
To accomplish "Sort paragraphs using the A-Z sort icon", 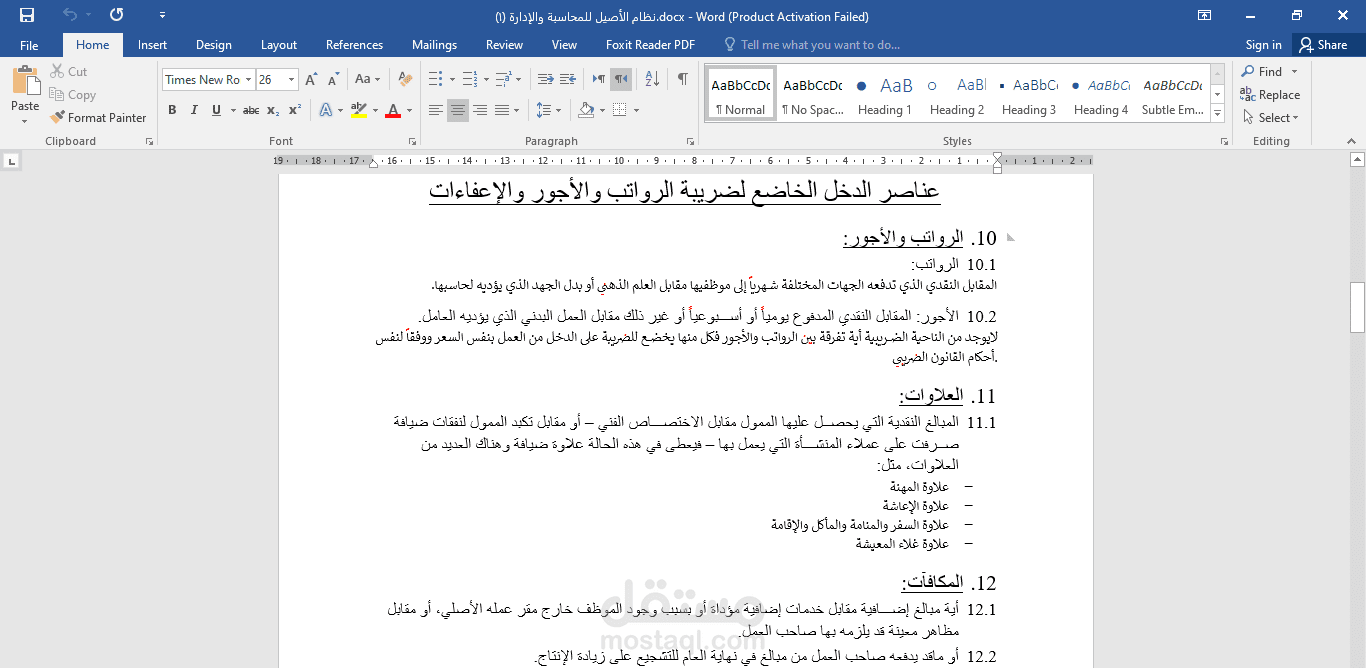I will (x=651, y=79).
